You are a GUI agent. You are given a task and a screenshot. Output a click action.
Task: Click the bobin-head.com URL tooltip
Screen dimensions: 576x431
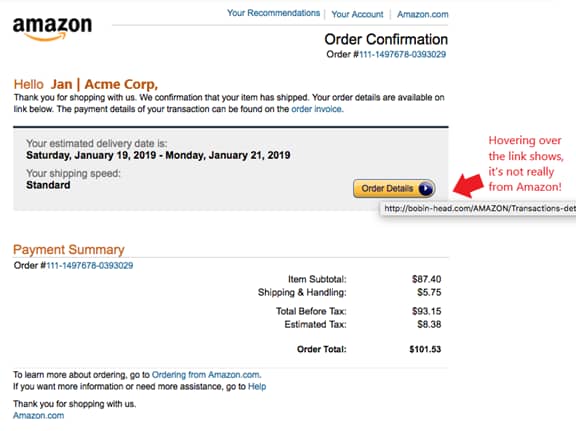(x=478, y=209)
